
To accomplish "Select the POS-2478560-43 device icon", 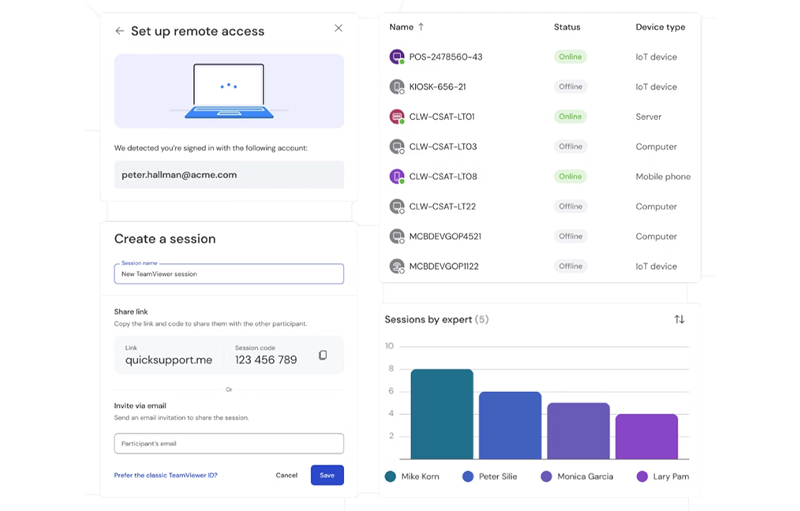I will (397, 57).
